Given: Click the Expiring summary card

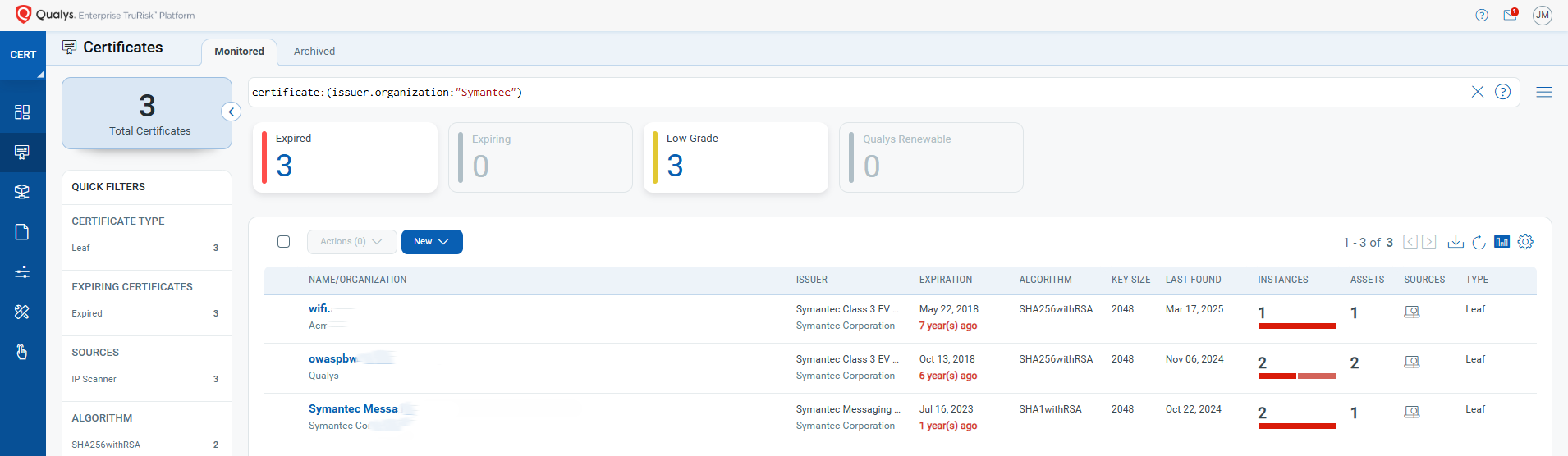Looking at the screenshot, I should (x=540, y=157).
